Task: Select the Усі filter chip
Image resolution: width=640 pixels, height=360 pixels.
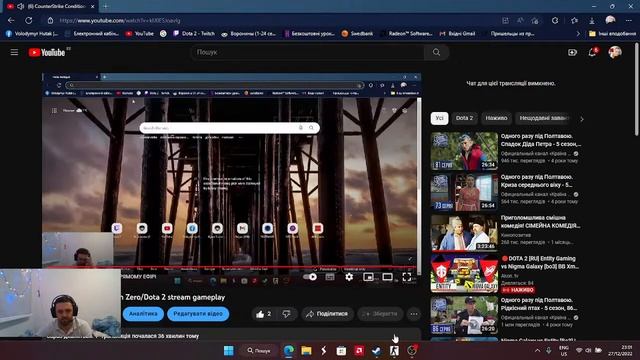Action: (439, 118)
